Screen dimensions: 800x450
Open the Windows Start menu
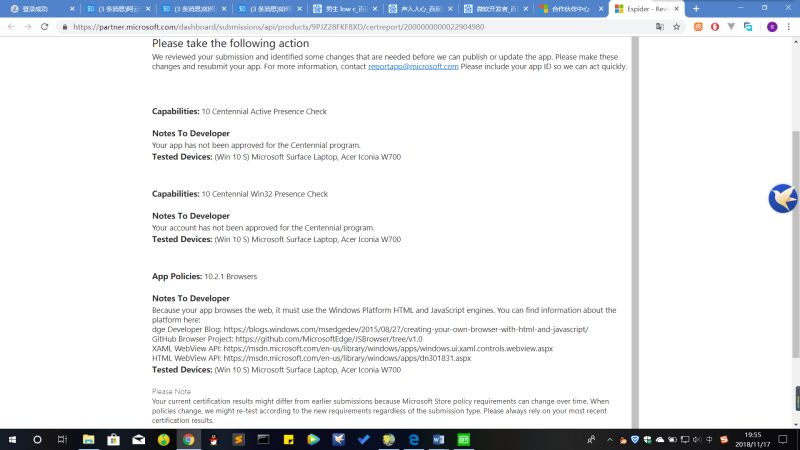(12, 439)
